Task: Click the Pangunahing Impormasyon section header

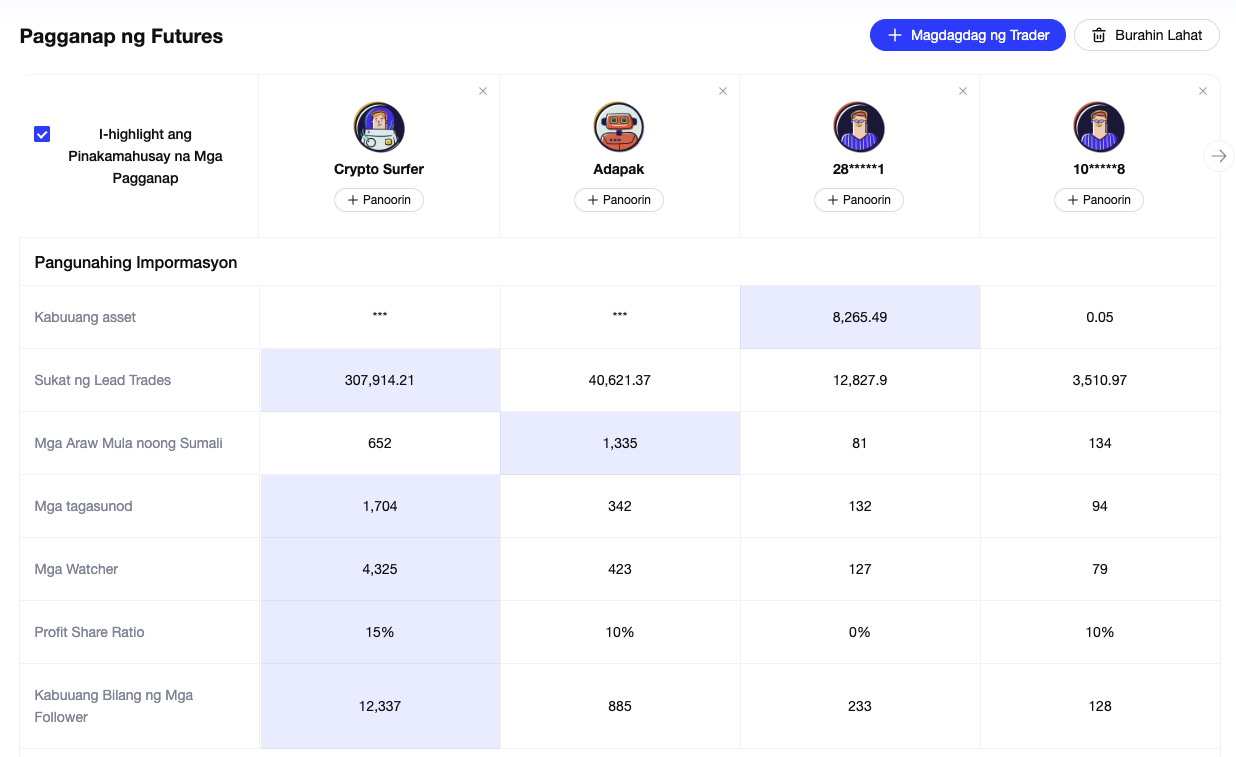Action: click(x=136, y=263)
